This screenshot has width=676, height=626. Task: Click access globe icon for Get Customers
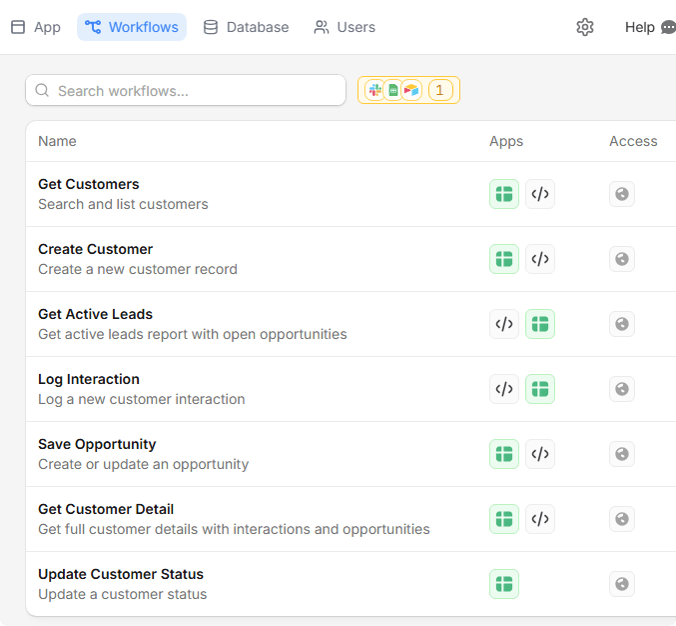pos(622,194)
